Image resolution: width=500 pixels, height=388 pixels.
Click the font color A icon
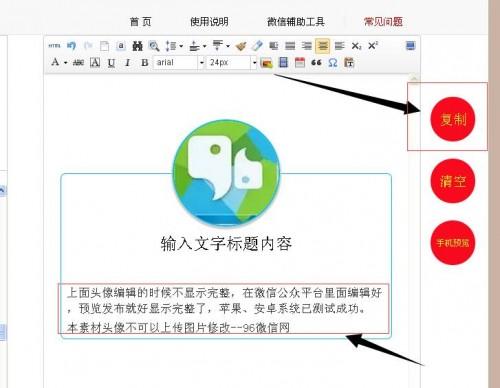(55, 62)
